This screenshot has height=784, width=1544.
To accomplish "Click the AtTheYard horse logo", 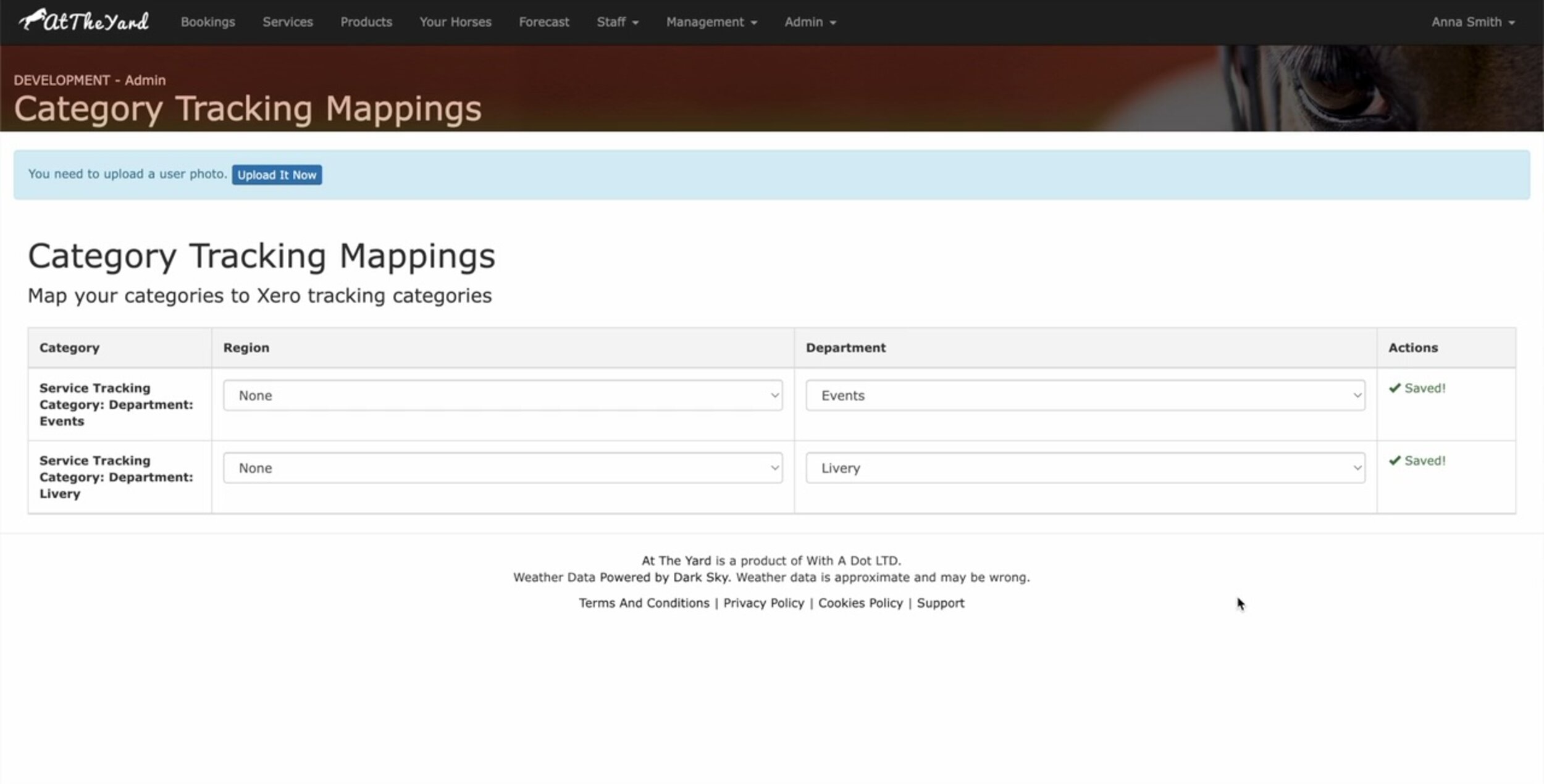I will (x=84, y=22).
